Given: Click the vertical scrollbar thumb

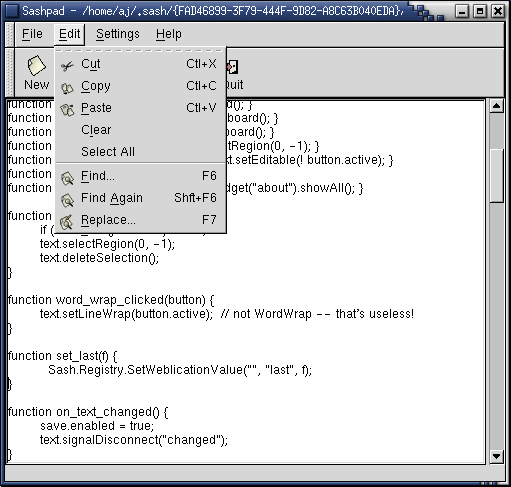Looking at the screenshot, I should click(496, 175).
